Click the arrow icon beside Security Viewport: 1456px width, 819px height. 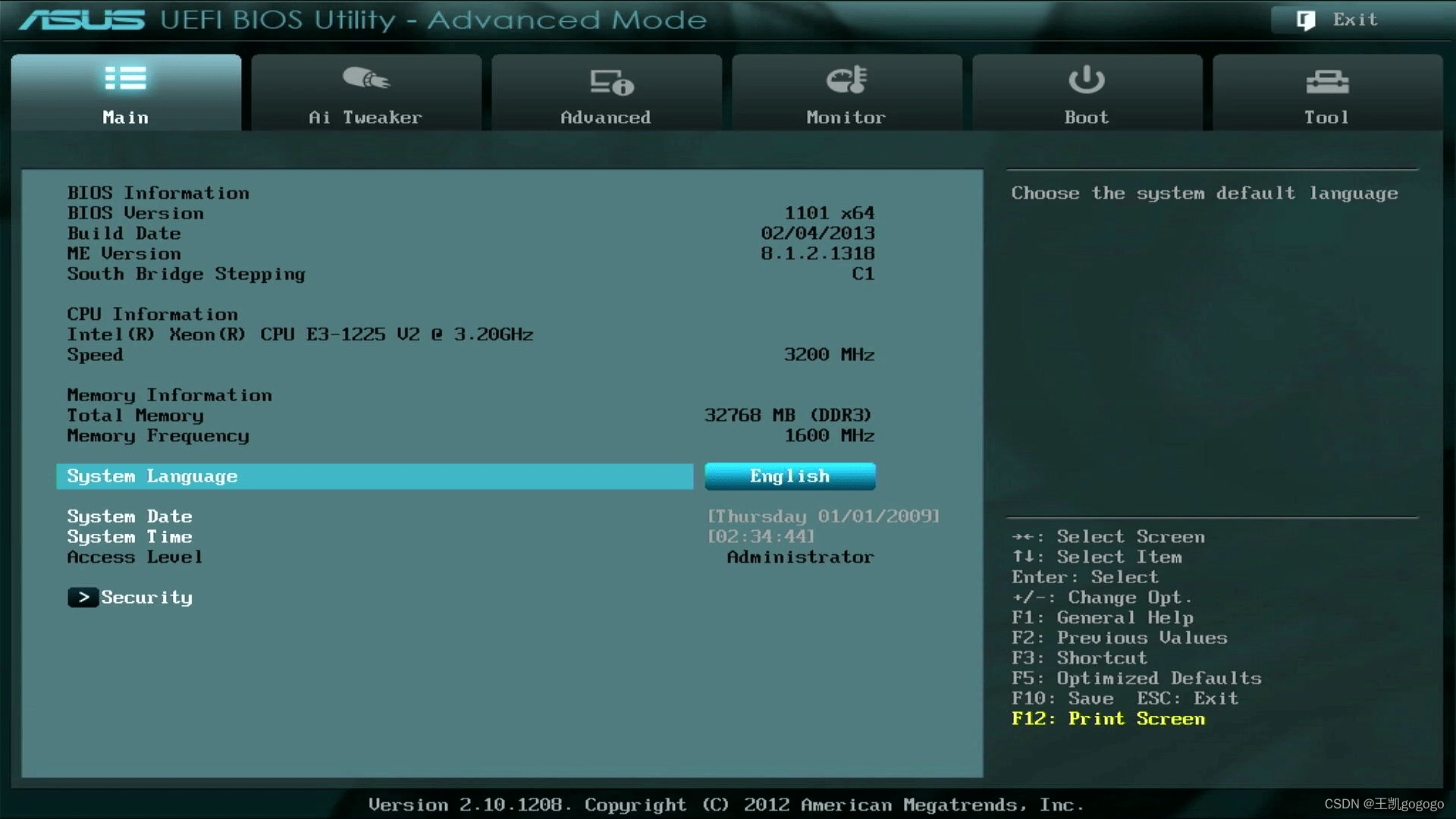83,598
